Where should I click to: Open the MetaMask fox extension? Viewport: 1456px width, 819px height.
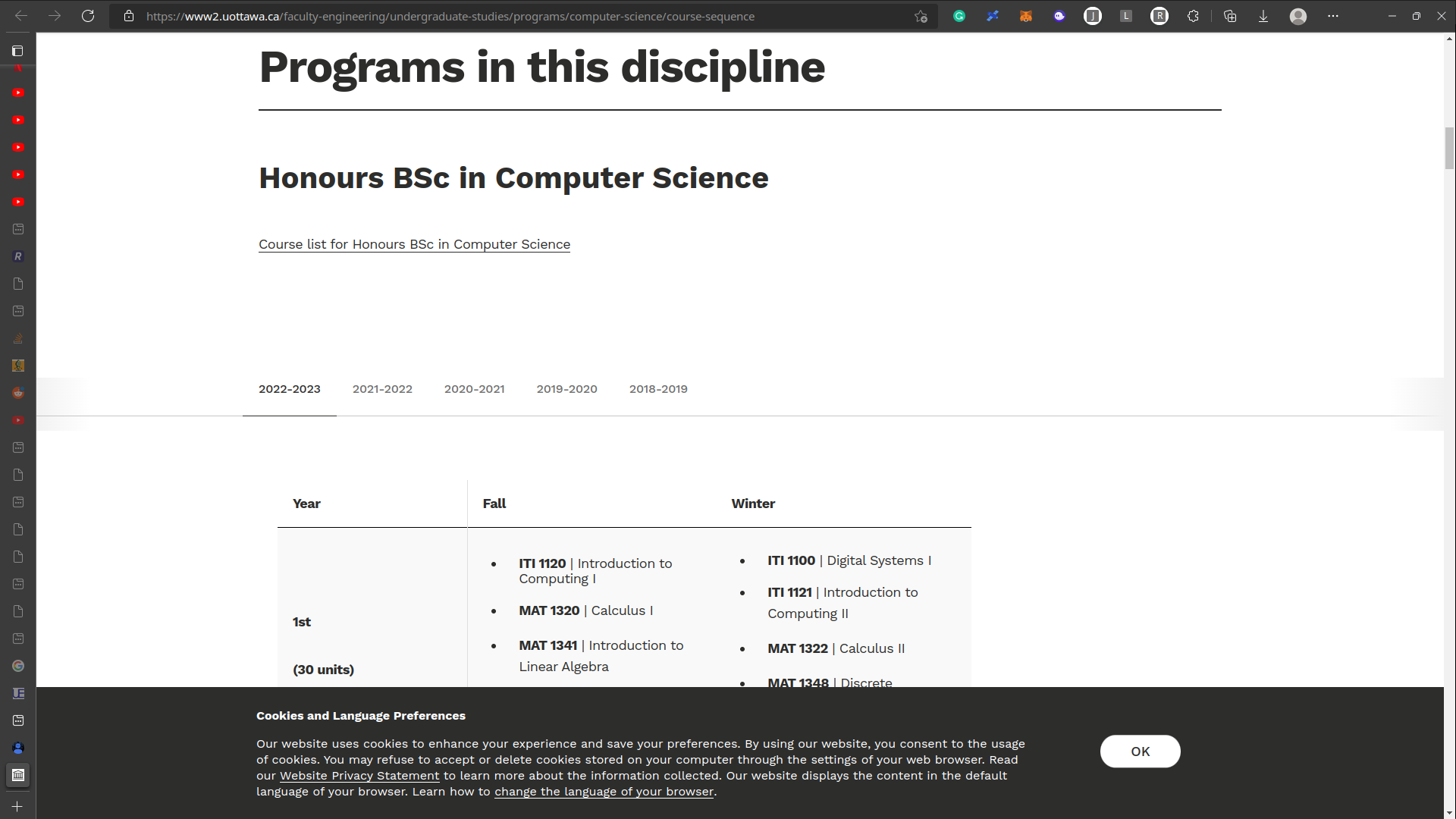tap(1026, 16)
